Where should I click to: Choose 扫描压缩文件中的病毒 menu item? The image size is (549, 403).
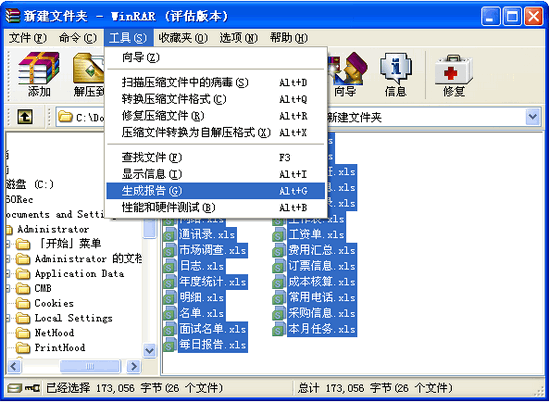coord(216,83)
